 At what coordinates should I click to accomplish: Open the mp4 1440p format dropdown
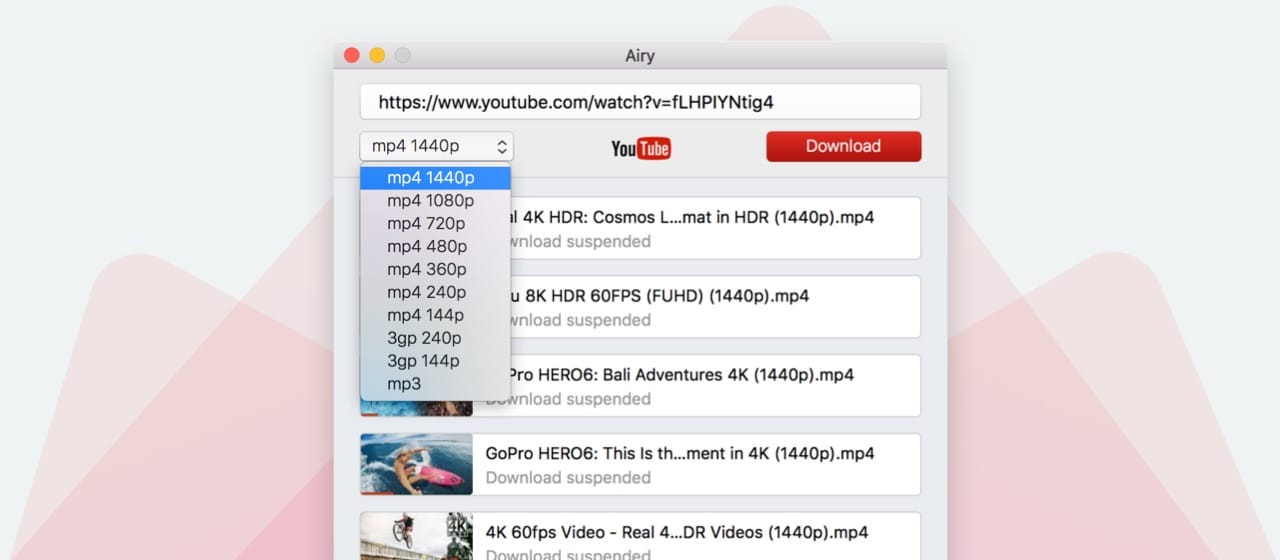click(x=437, y=146)
